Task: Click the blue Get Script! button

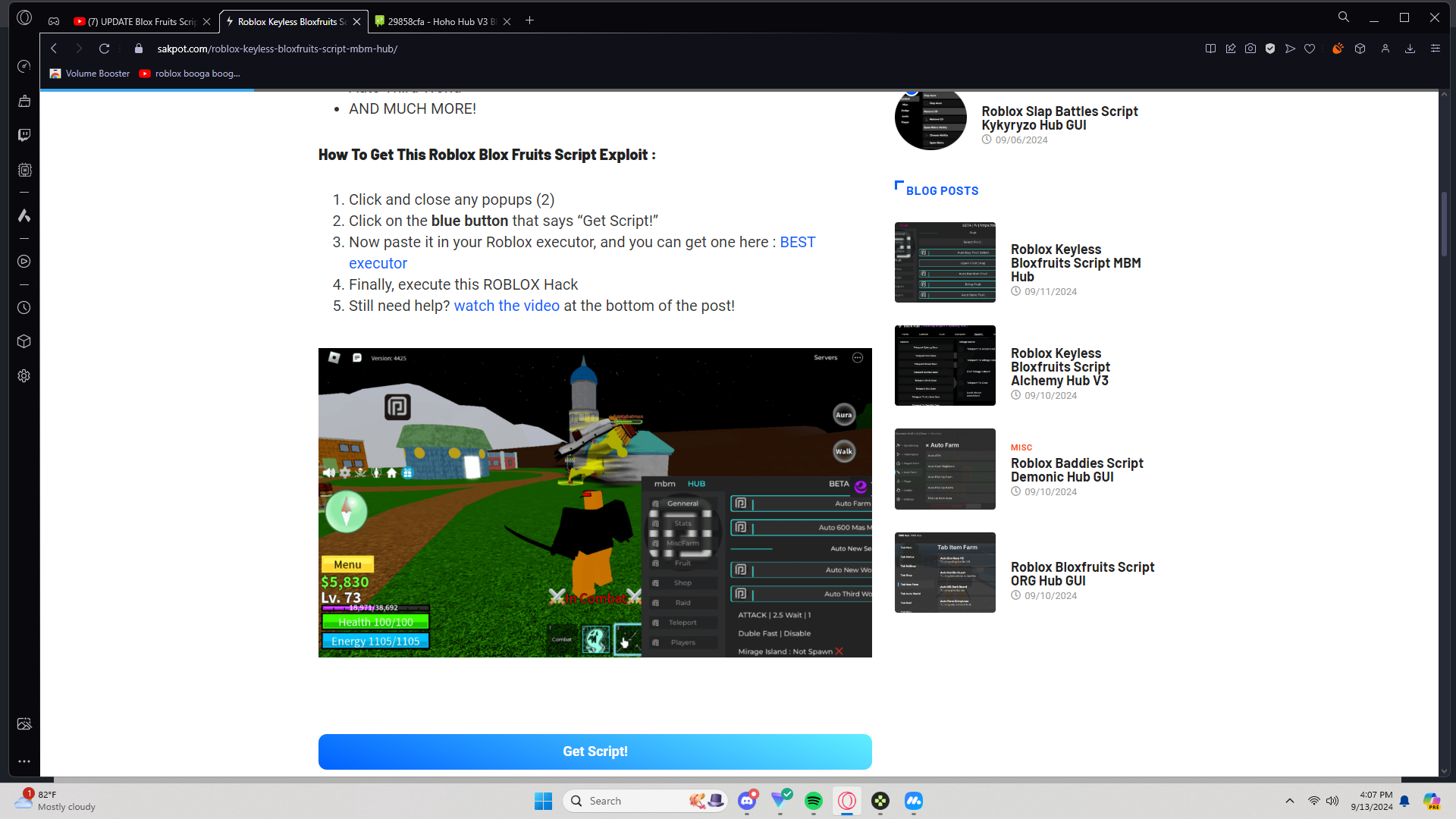Action: (x=595, y=752)
